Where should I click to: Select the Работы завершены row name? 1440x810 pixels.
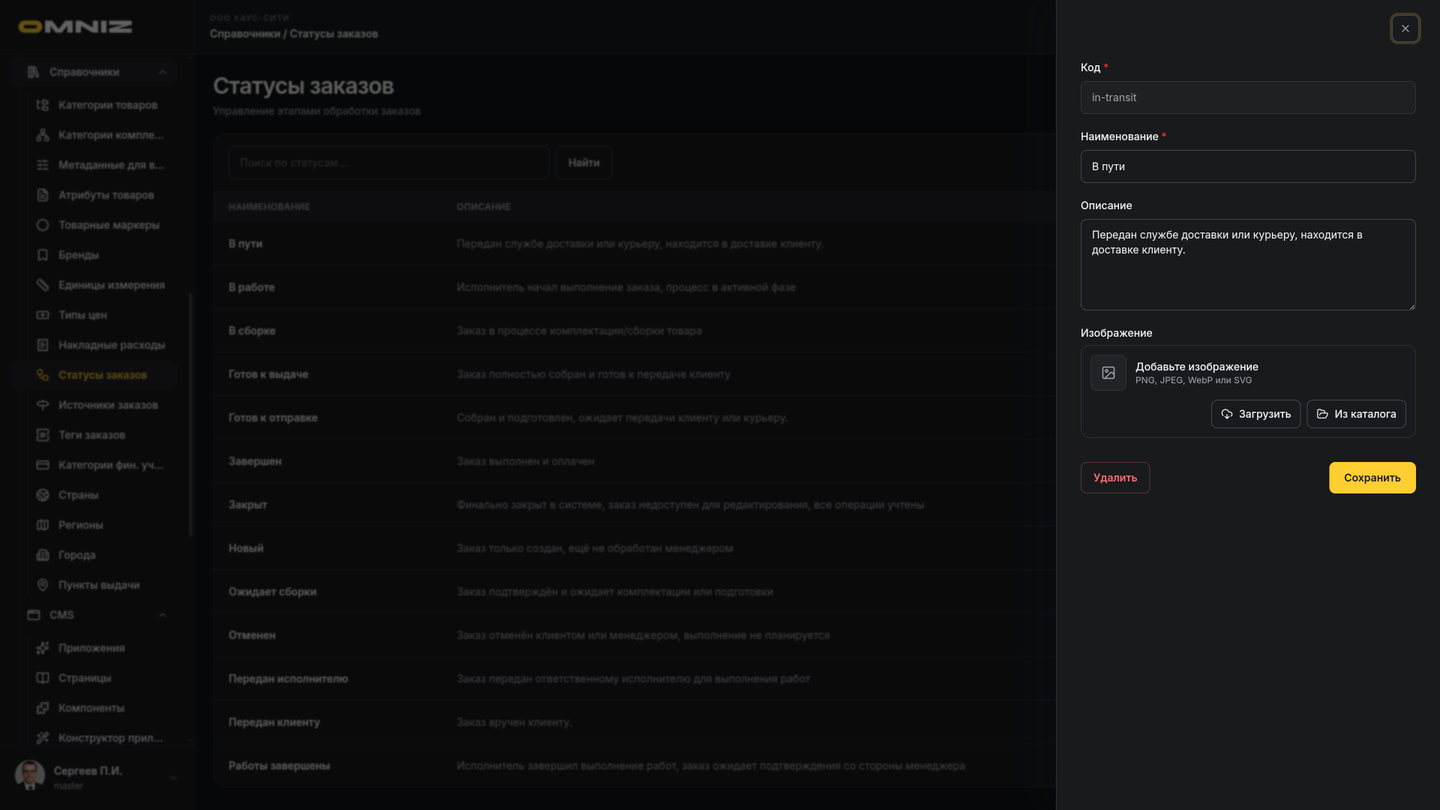tap(279, 766)
